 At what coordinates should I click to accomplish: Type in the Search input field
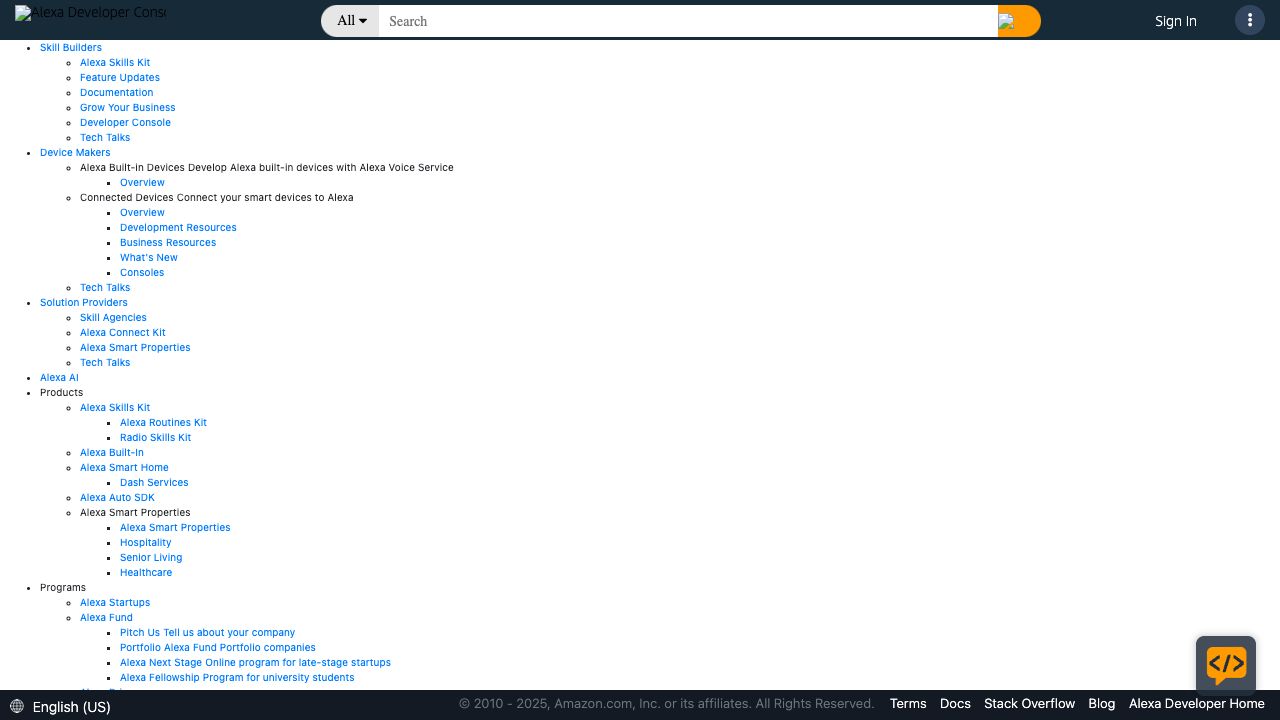[x=688, y=21]
